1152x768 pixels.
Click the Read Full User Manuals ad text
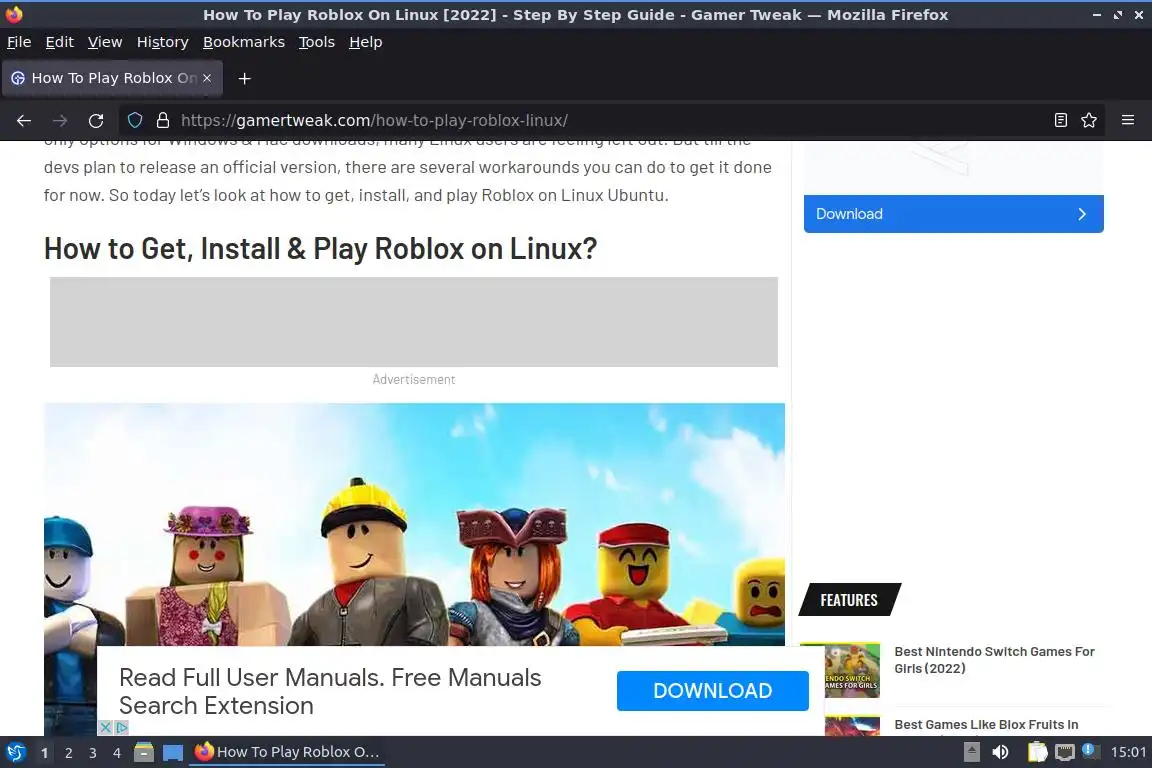(330, 691)
